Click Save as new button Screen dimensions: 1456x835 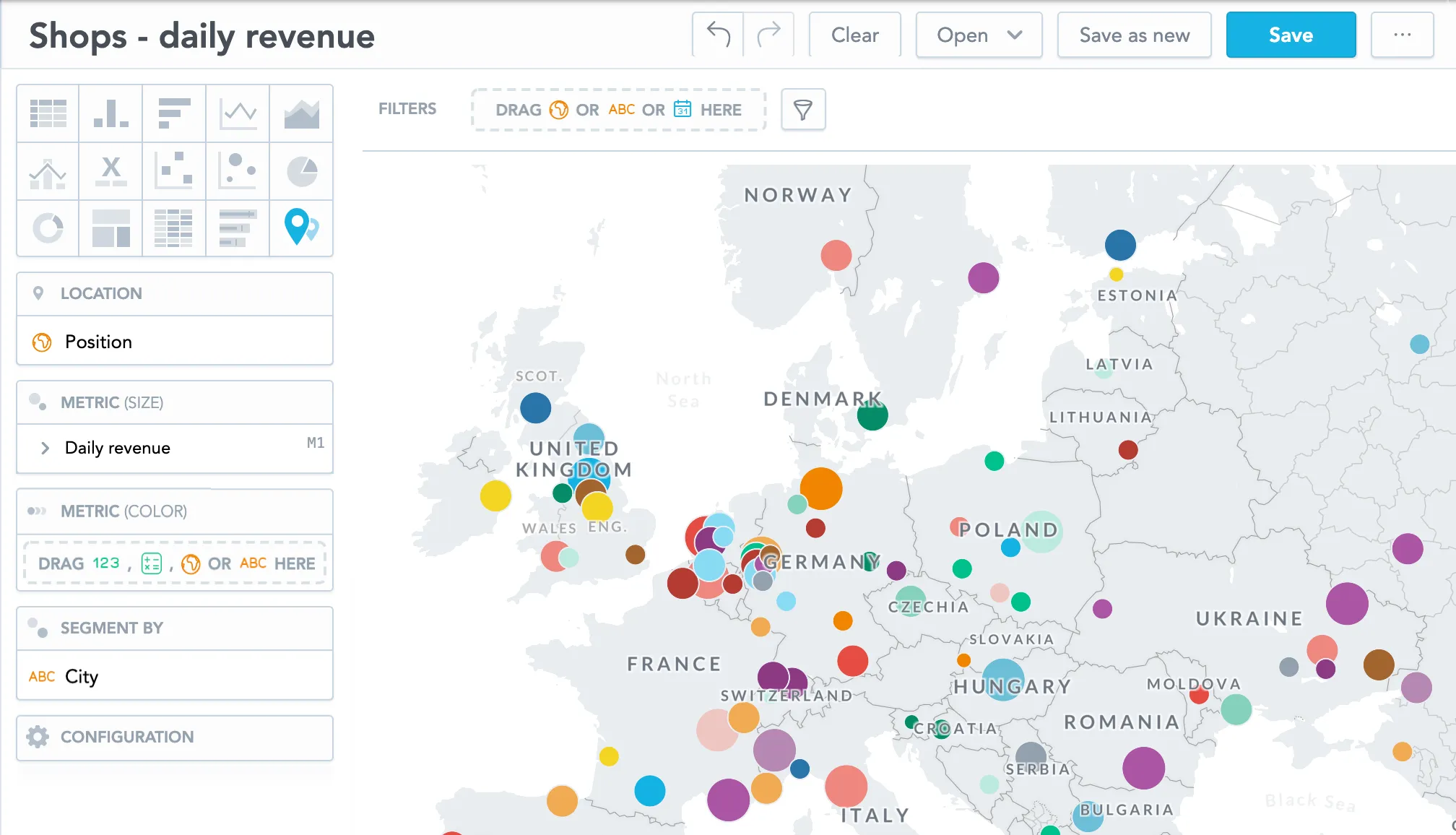1134,35
